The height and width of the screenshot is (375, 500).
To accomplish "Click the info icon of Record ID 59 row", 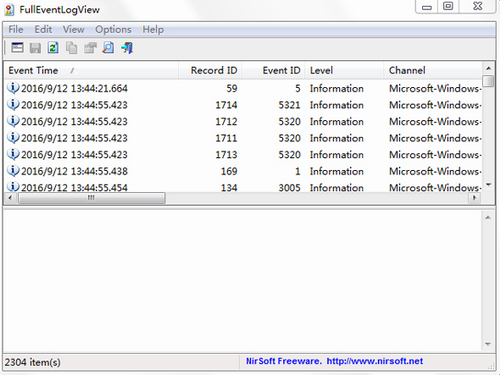I will click(13, 88).
